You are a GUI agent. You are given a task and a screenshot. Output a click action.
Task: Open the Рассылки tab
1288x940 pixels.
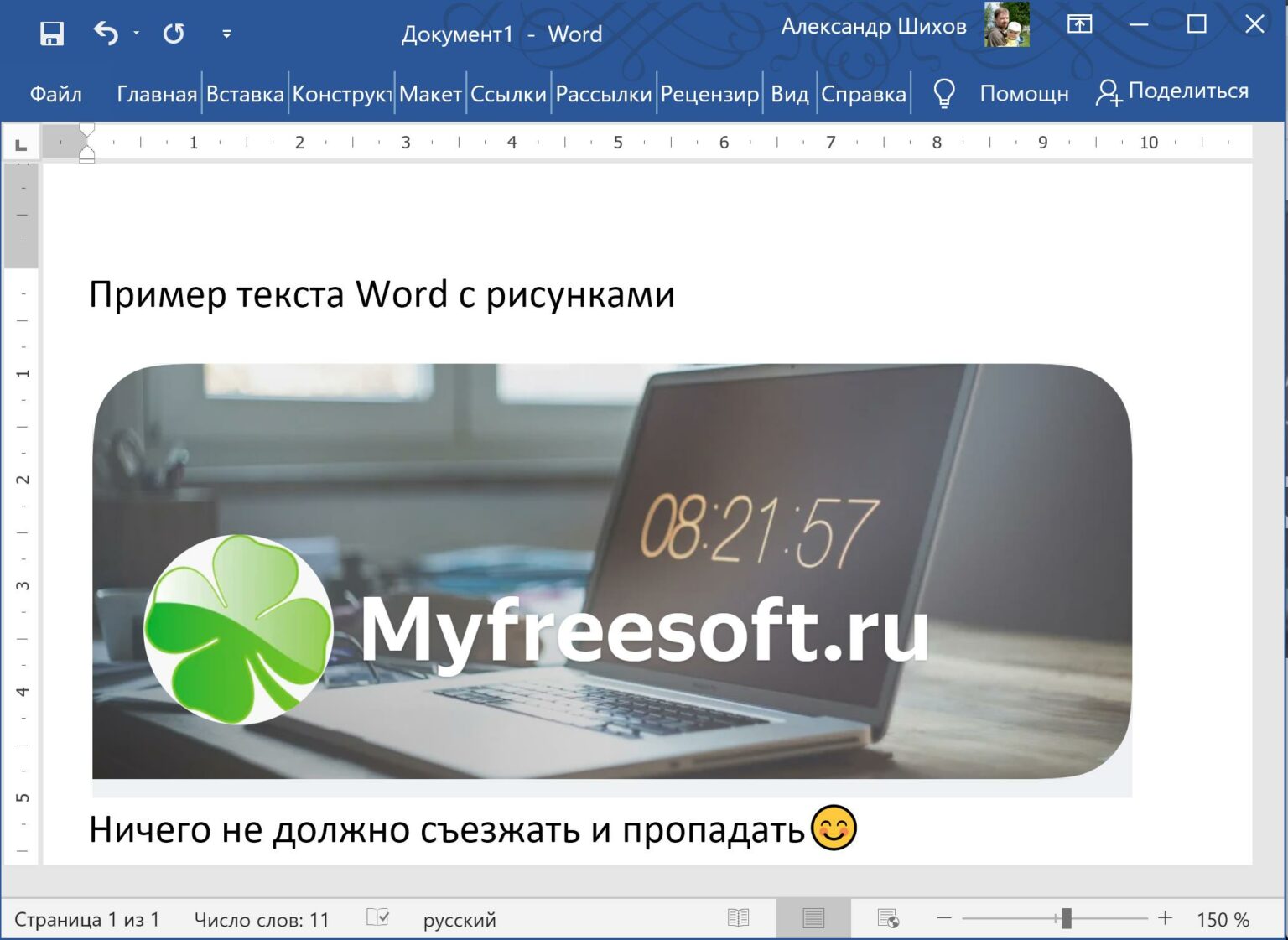pyautogui.click(x=604, y=94)
